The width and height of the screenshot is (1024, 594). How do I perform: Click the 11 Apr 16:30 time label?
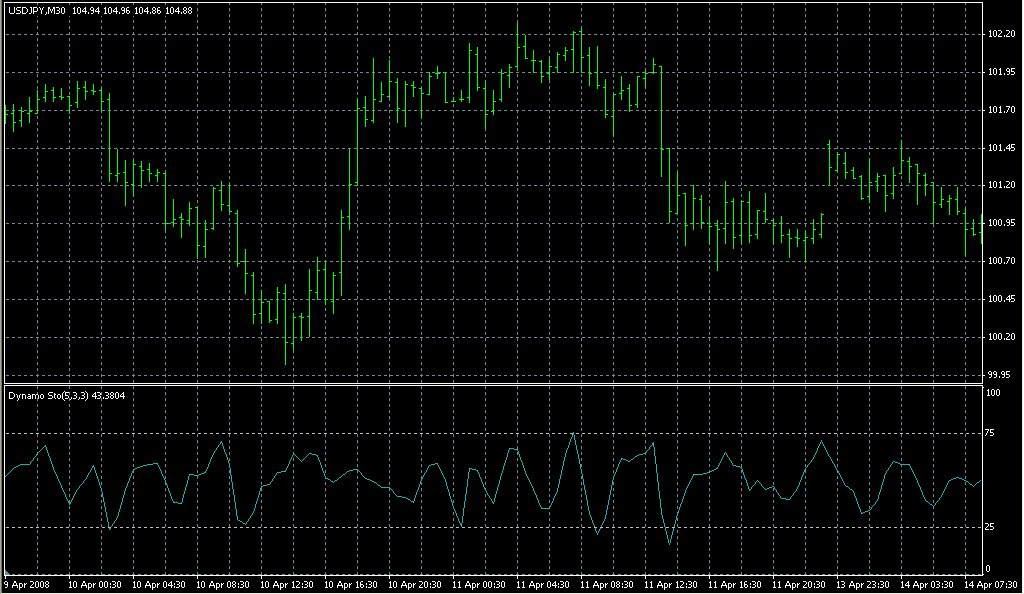736,584
